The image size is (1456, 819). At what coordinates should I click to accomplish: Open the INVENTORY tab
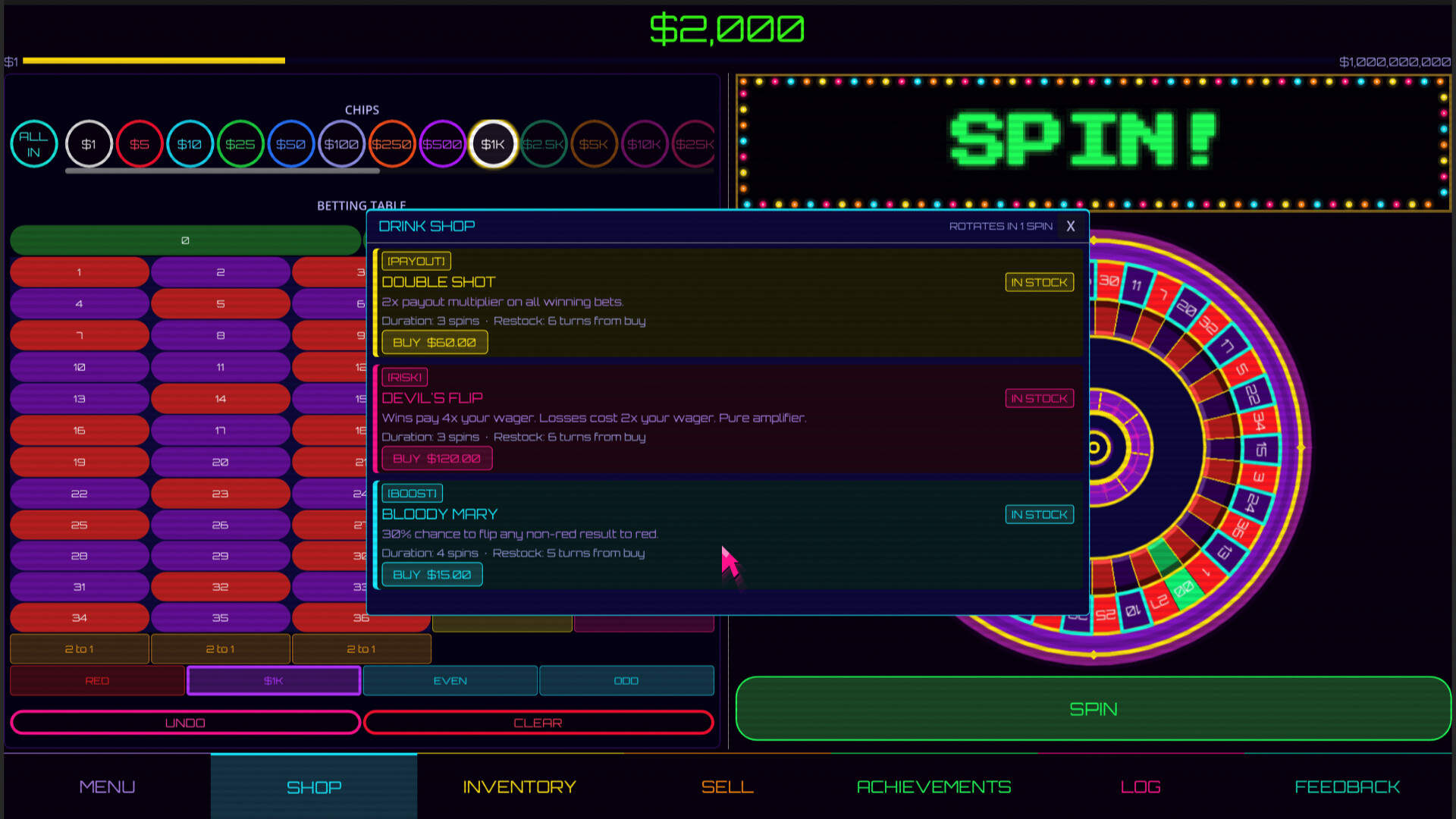[x=520, y=787]
